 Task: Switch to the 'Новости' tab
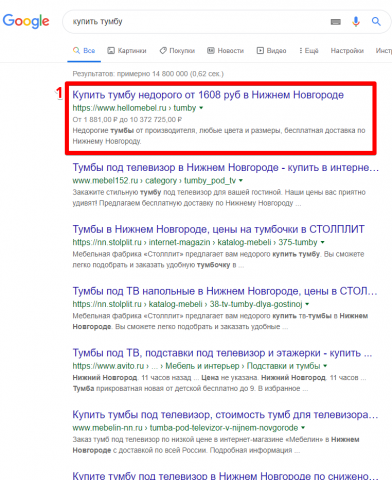226,51
